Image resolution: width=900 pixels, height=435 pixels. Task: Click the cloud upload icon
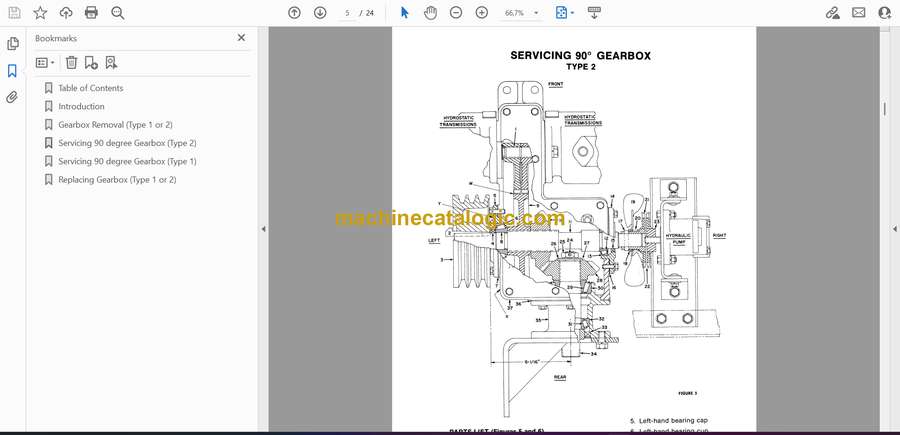[x=66, y=13]
